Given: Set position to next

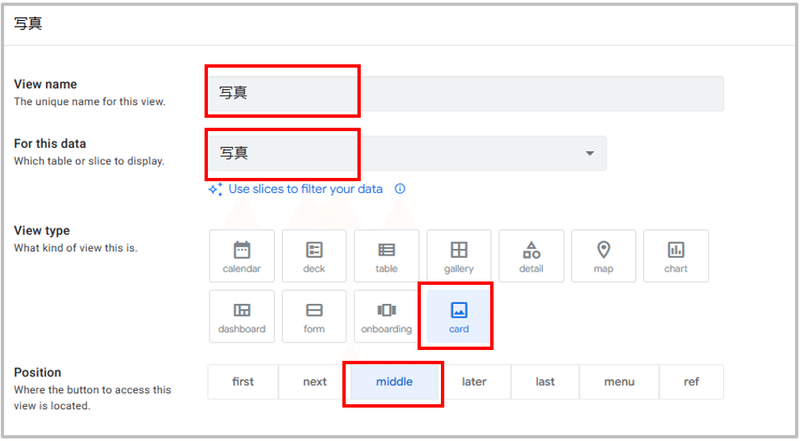Looking at the screenshot, I should [x=315, y=382].
